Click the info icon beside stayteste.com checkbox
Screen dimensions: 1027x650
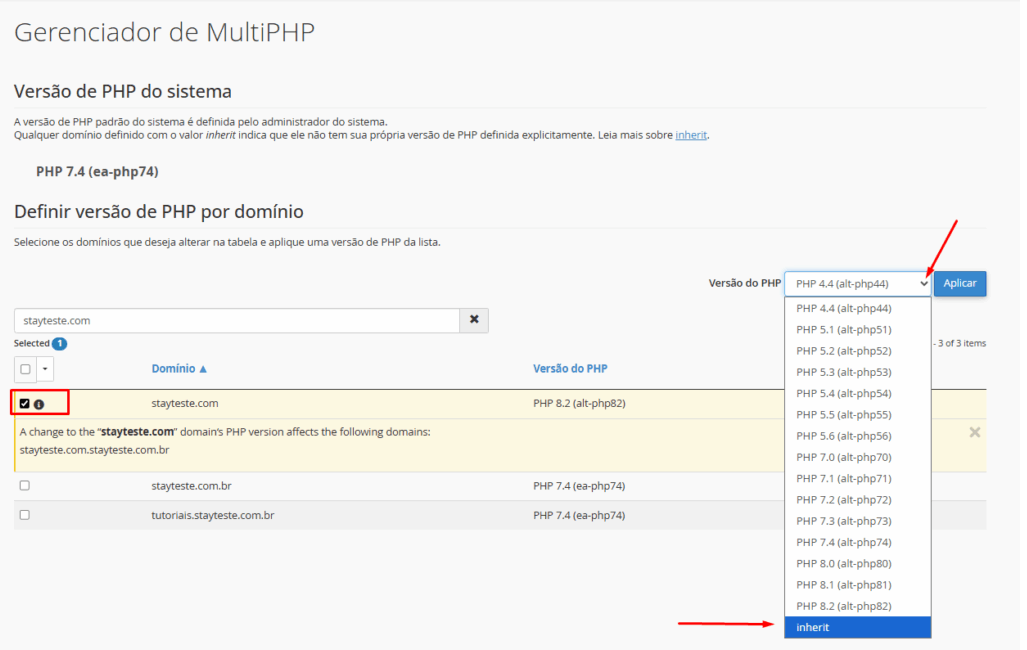coord(39,404)
